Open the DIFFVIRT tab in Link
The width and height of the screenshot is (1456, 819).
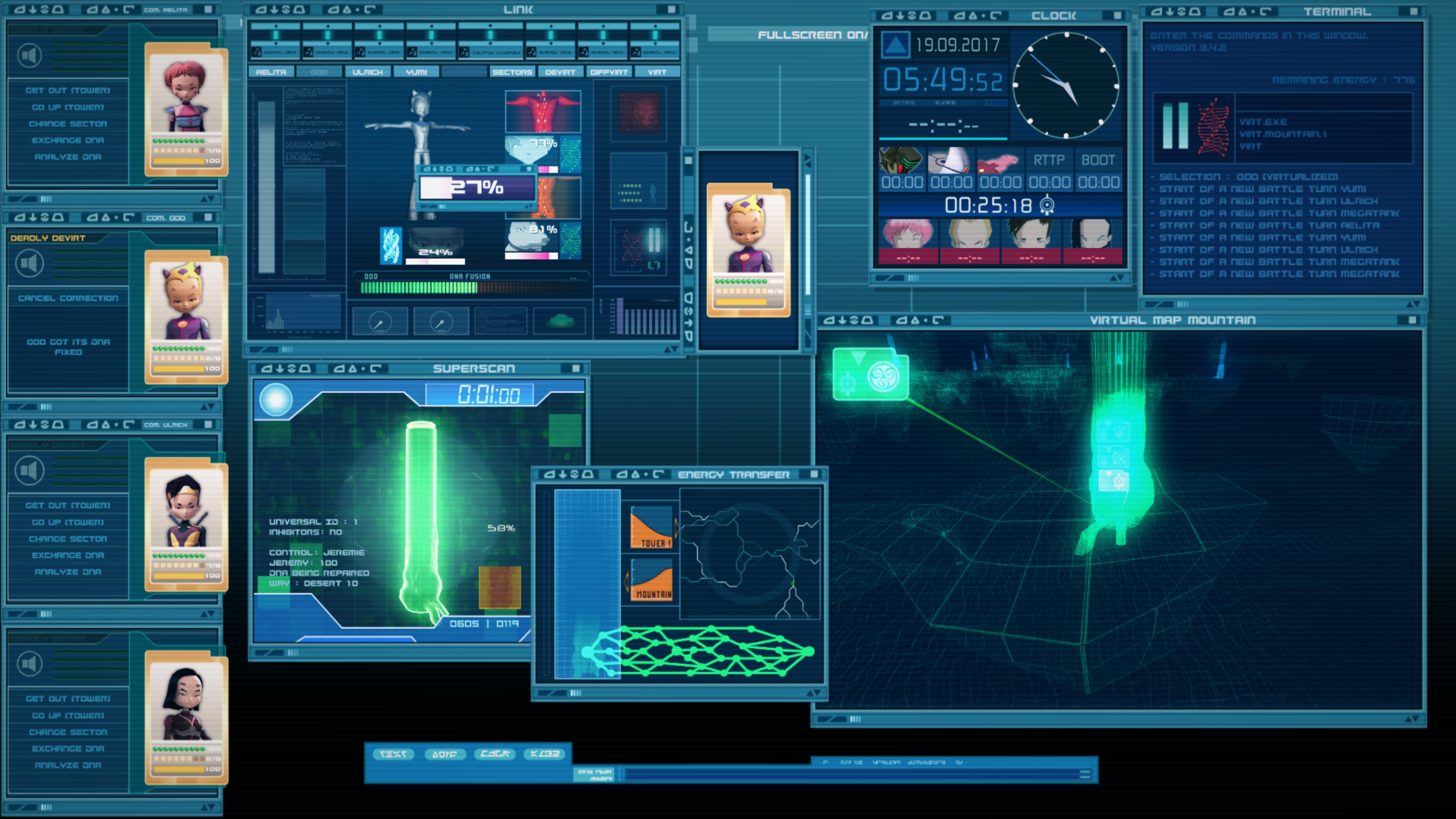(x=609, y=72)
